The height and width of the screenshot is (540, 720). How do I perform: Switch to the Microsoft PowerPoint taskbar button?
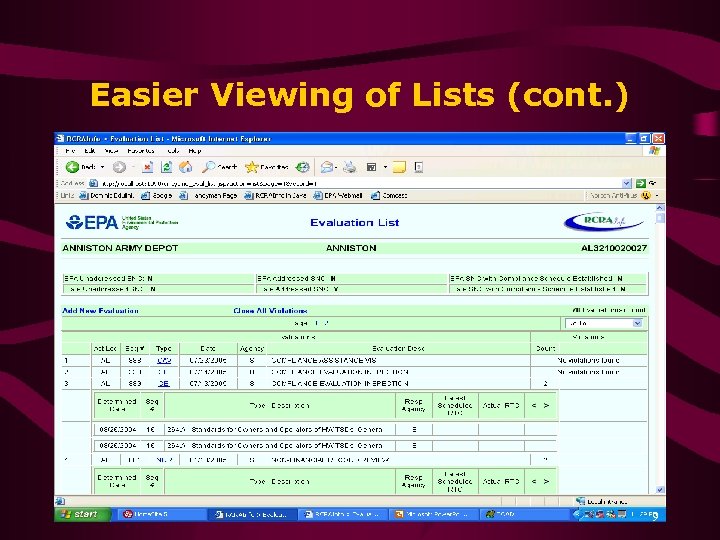(x=433, y=514)
